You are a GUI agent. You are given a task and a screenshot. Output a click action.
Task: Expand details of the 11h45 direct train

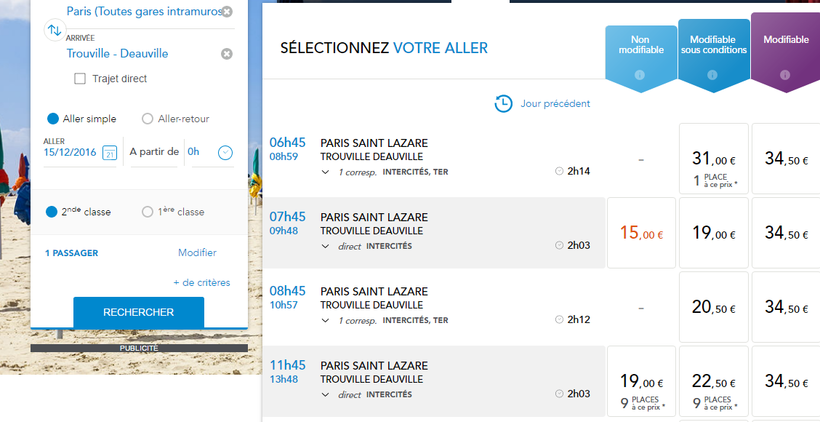(x=325, y=394)
